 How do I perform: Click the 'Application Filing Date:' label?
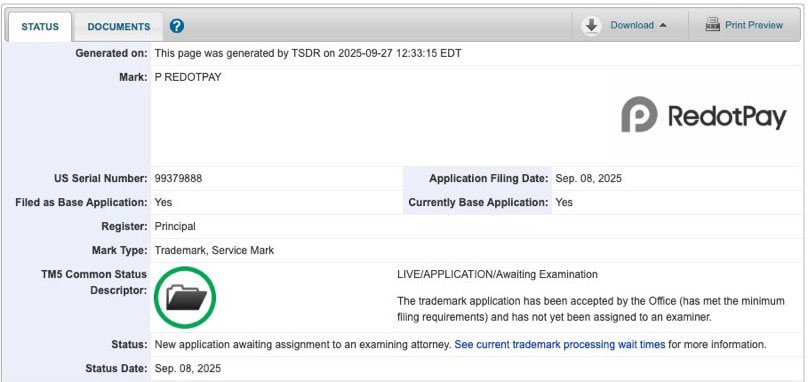coord(489,179)
